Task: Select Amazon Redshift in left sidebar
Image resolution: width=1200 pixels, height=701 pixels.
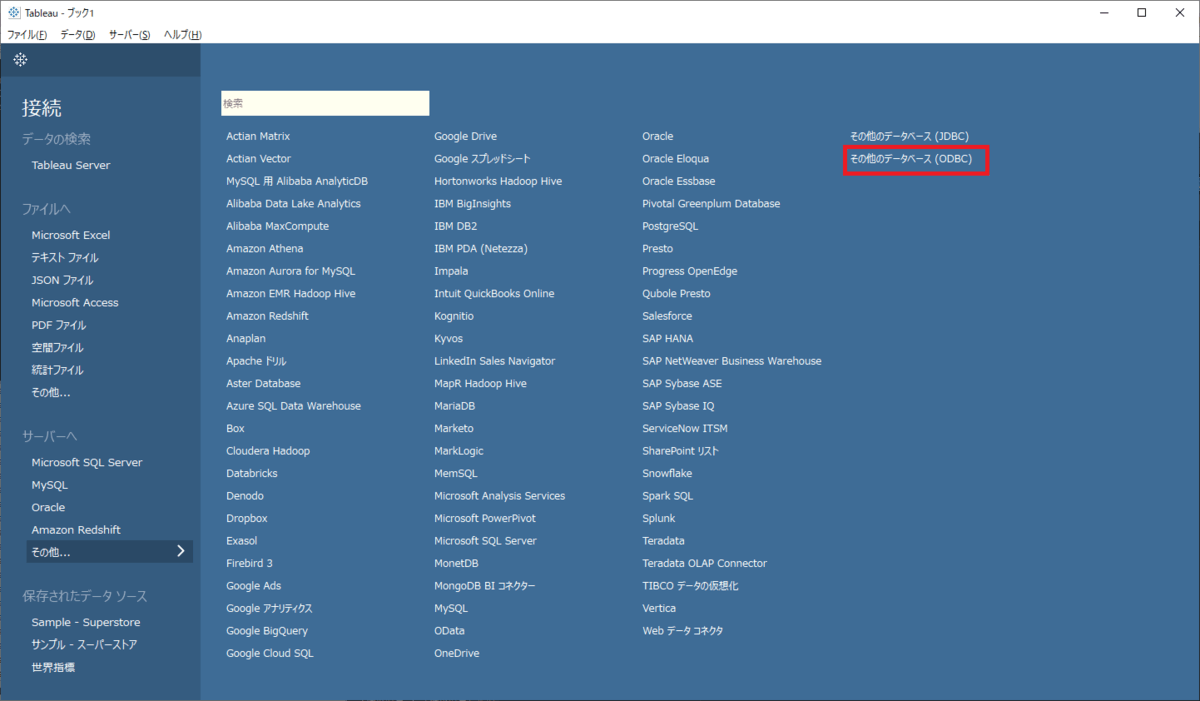Action: [x=76, y=530]
